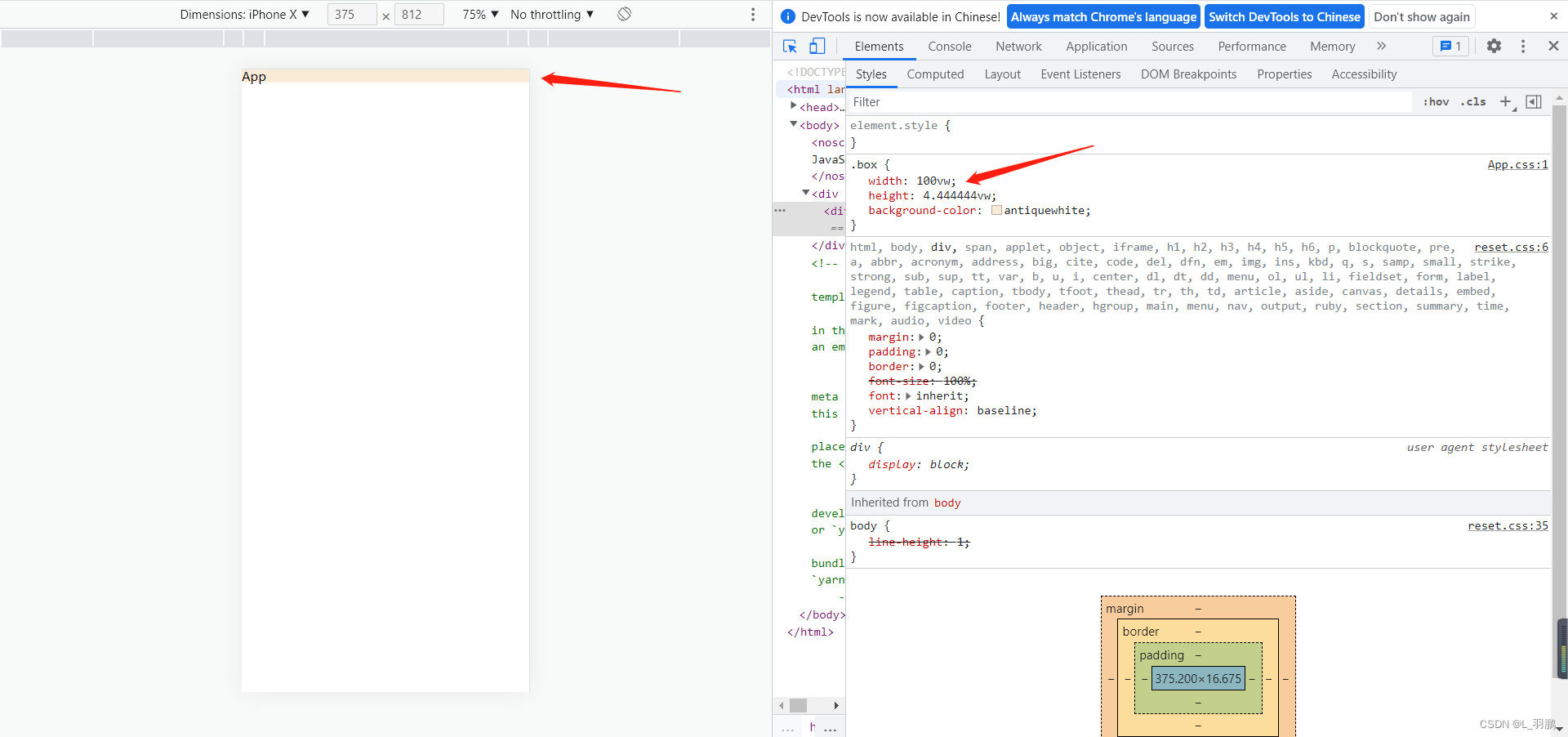Open App.css:1 stylesheet link
1568x737 pixels.
pyautogui.click(x=1517, y=164)
